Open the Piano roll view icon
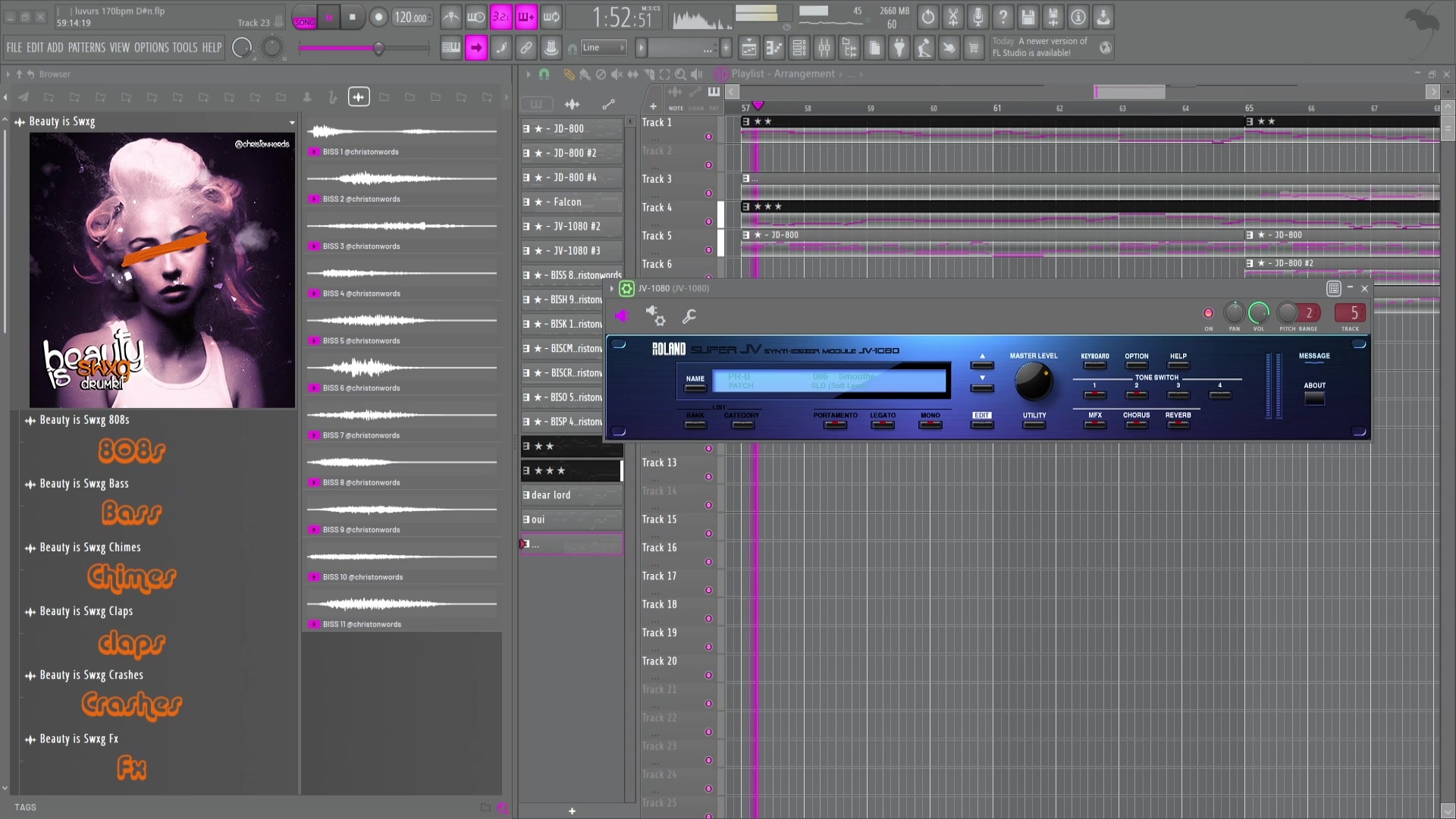Image resolution: width=1456 pixels, height=819 pixels. pyautogui.click(x=773, y=49)
